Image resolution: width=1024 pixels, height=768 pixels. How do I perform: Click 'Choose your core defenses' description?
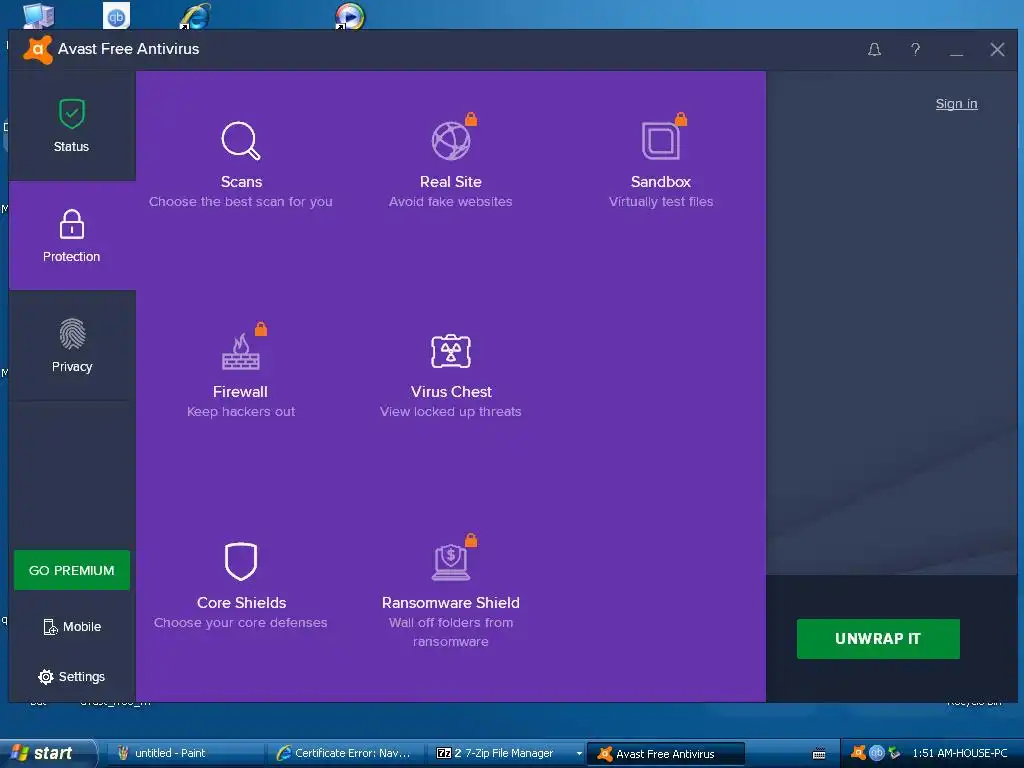[x=240, y=622]
